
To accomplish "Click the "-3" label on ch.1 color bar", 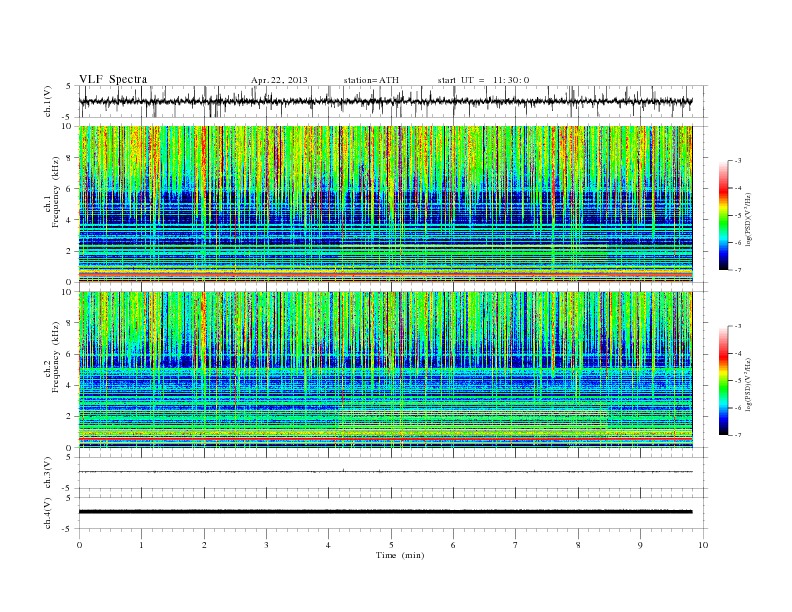I will (x=738, y=161).
